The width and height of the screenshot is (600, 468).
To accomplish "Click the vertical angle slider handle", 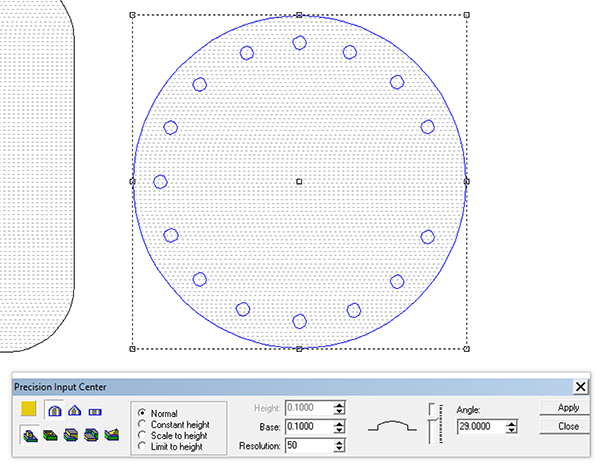I will (432, 419).
